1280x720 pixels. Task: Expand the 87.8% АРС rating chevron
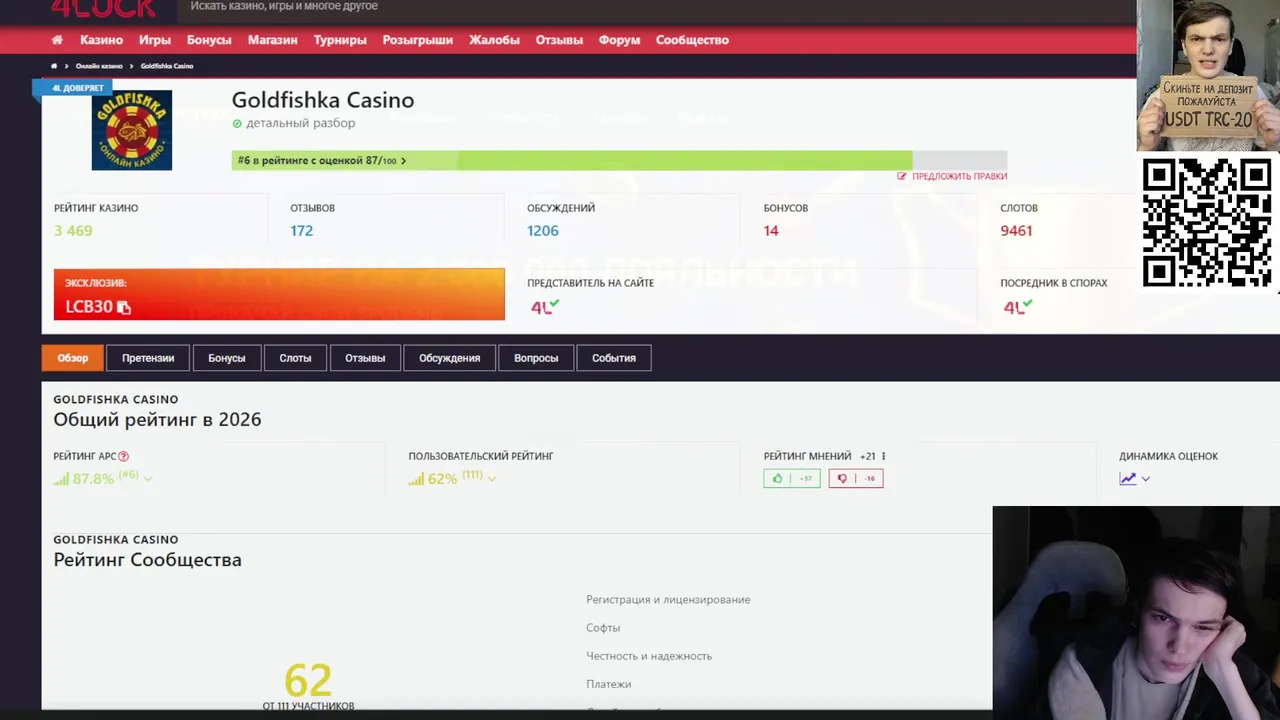coord(148,479)
